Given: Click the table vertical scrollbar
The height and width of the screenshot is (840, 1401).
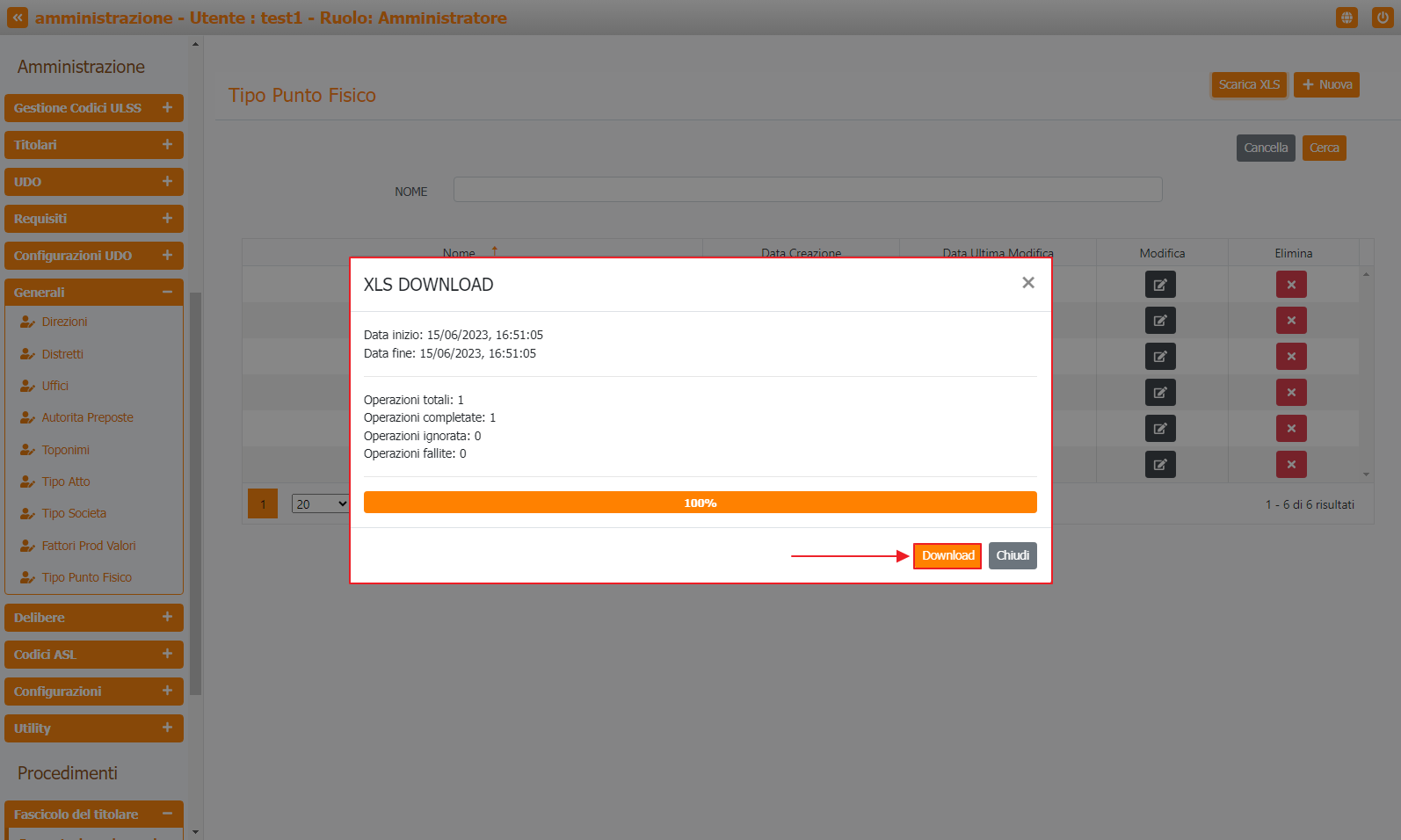Looking at the screenshot, I should click(1366, 374).
